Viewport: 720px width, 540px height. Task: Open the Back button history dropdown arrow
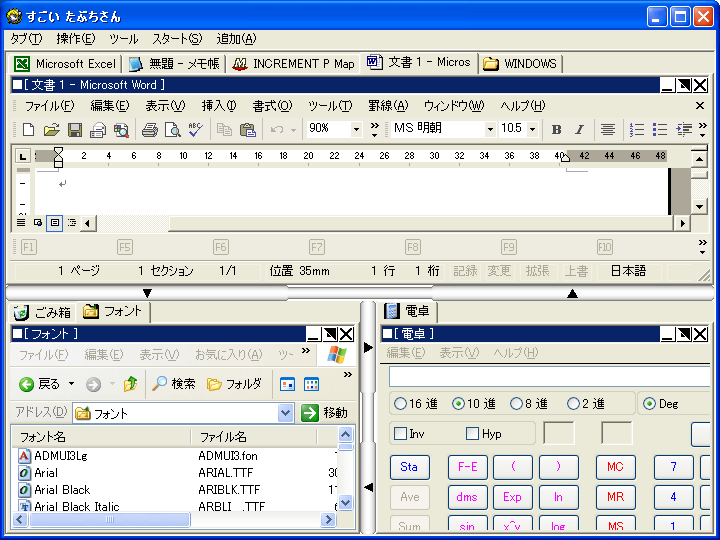(72, 383)
